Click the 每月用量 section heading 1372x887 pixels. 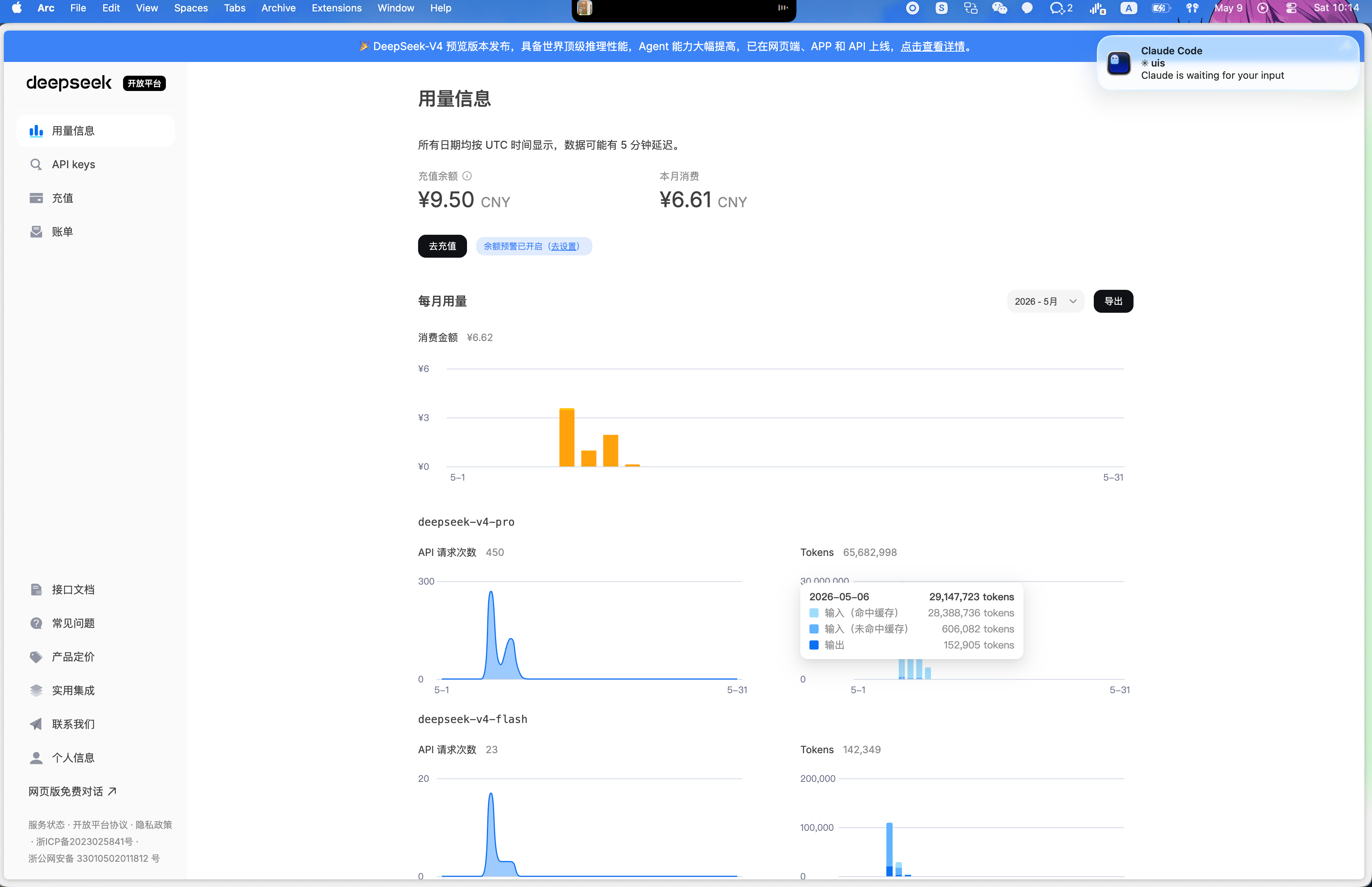442,301
